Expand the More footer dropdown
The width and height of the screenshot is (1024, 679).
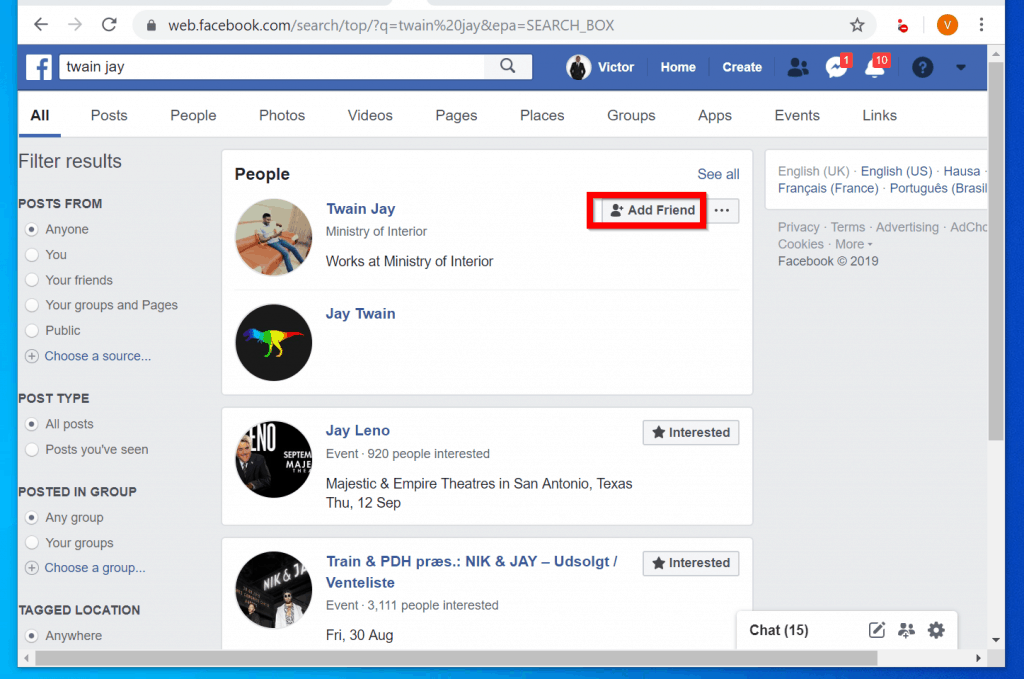[x=854, y=244]
